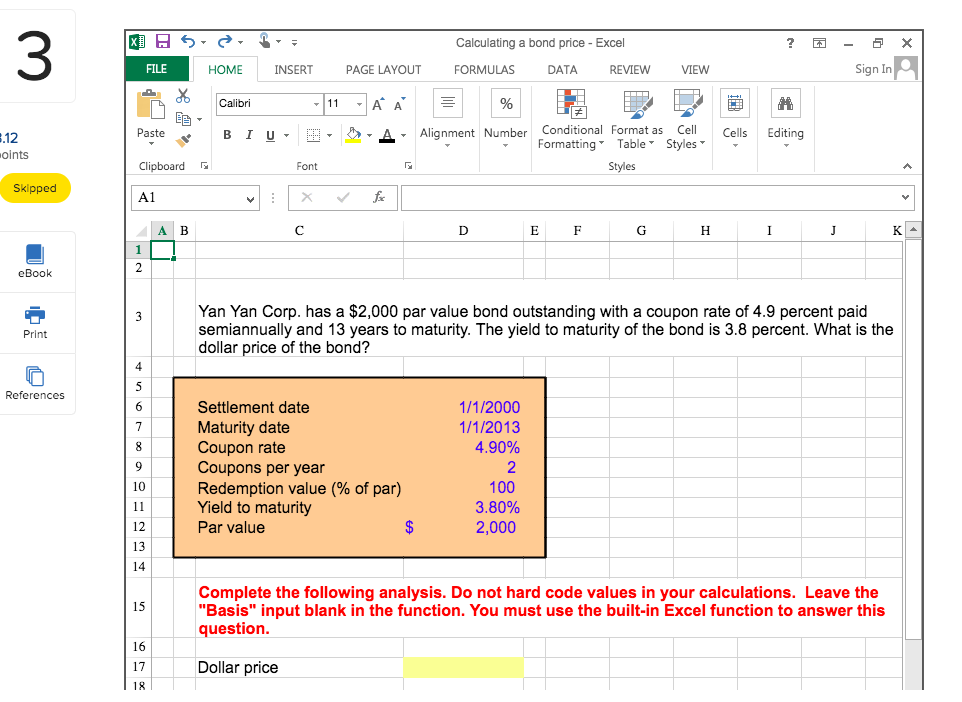This screenshot has width=962, height=702.
Task: Click the Insert Function (fx) icon
Action: (379, 197)
